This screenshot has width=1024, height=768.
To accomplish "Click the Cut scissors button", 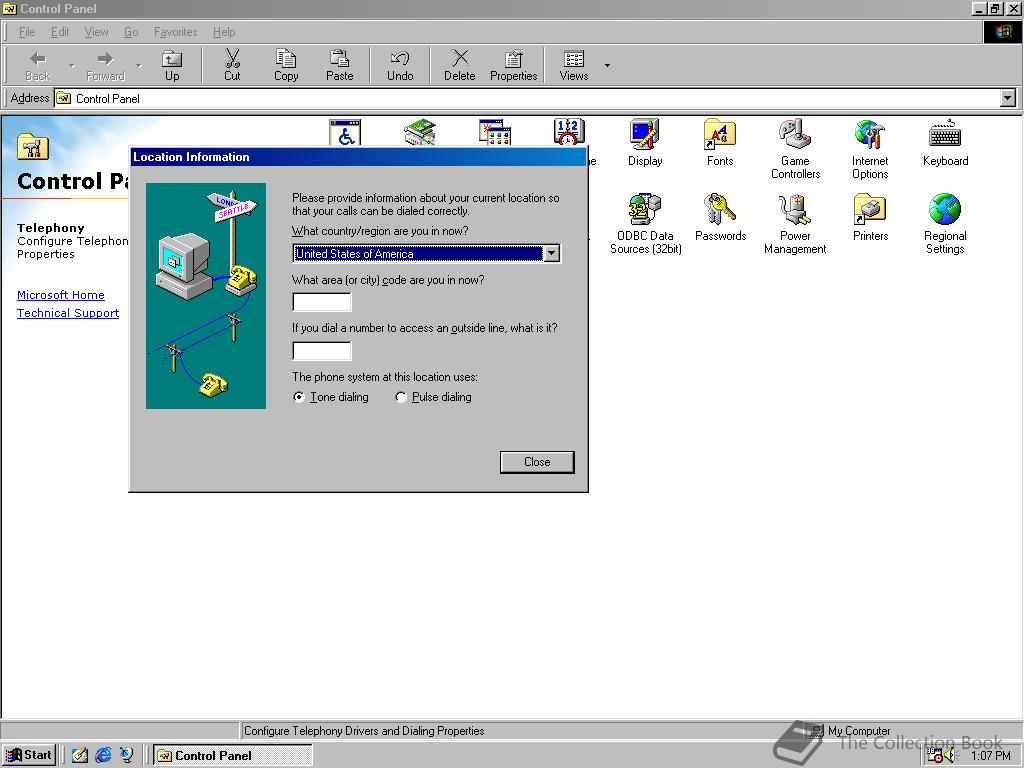I will [232, 66].
